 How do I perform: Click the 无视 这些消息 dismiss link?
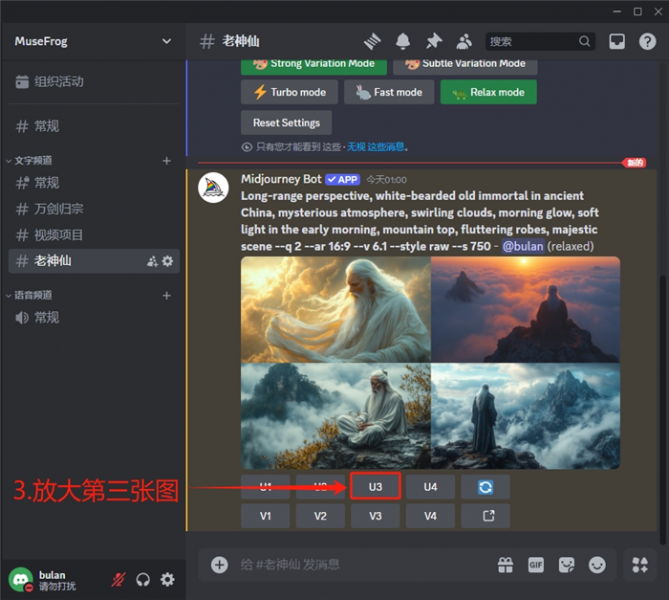pos(375,147)
